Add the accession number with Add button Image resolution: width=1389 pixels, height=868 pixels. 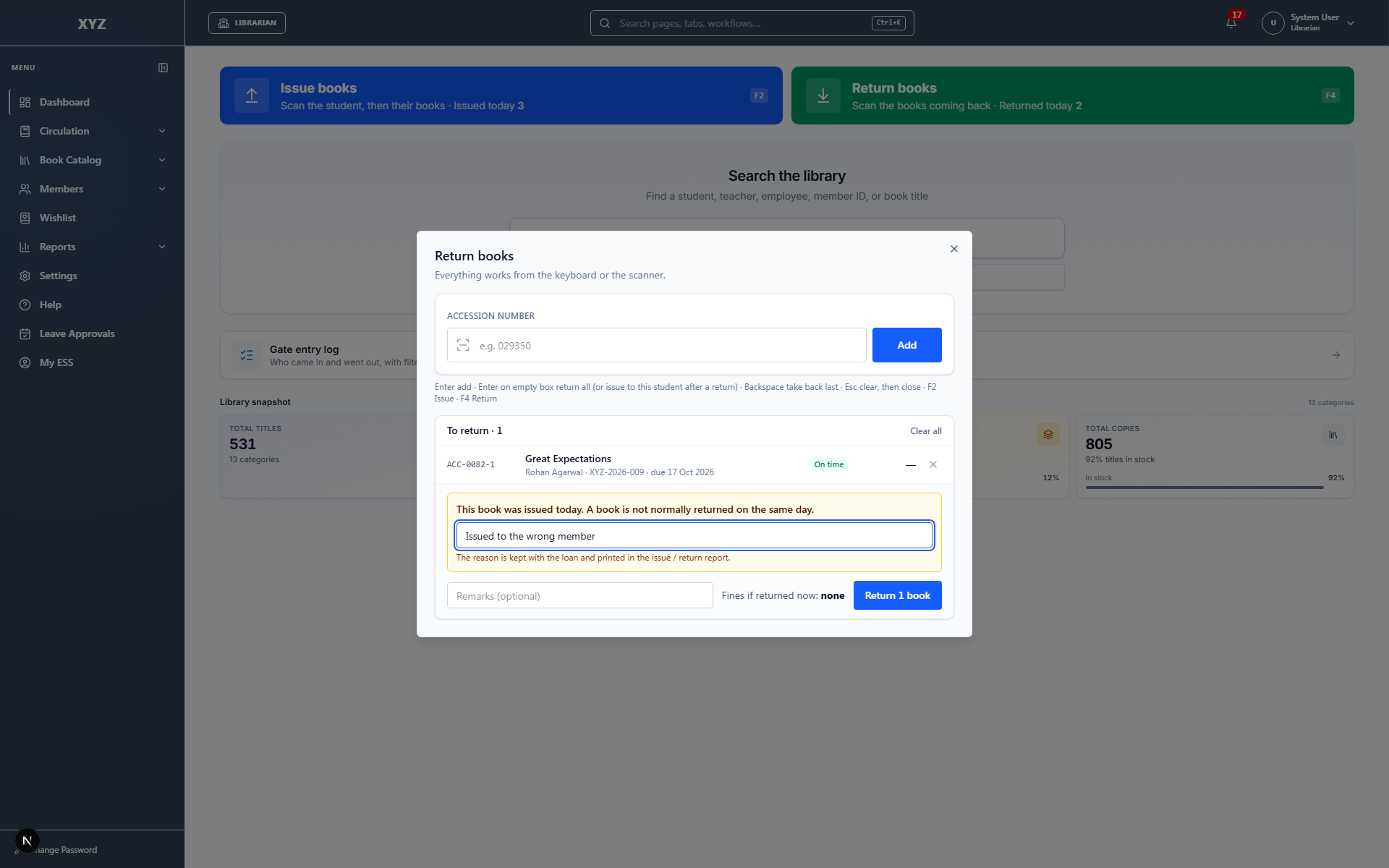[906, 345]
